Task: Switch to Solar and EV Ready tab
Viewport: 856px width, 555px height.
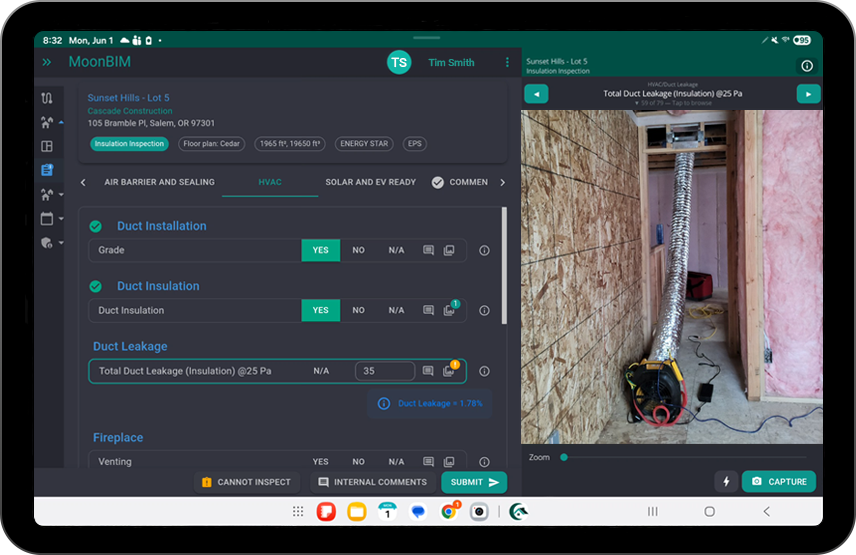Action: pos(371,182)
